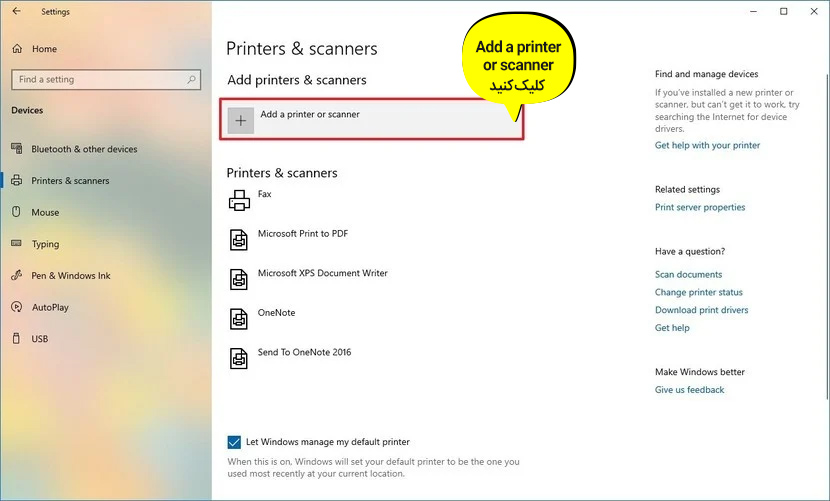Click the back arrow in Settings
The image size is (830, 501).
point(16,11)
